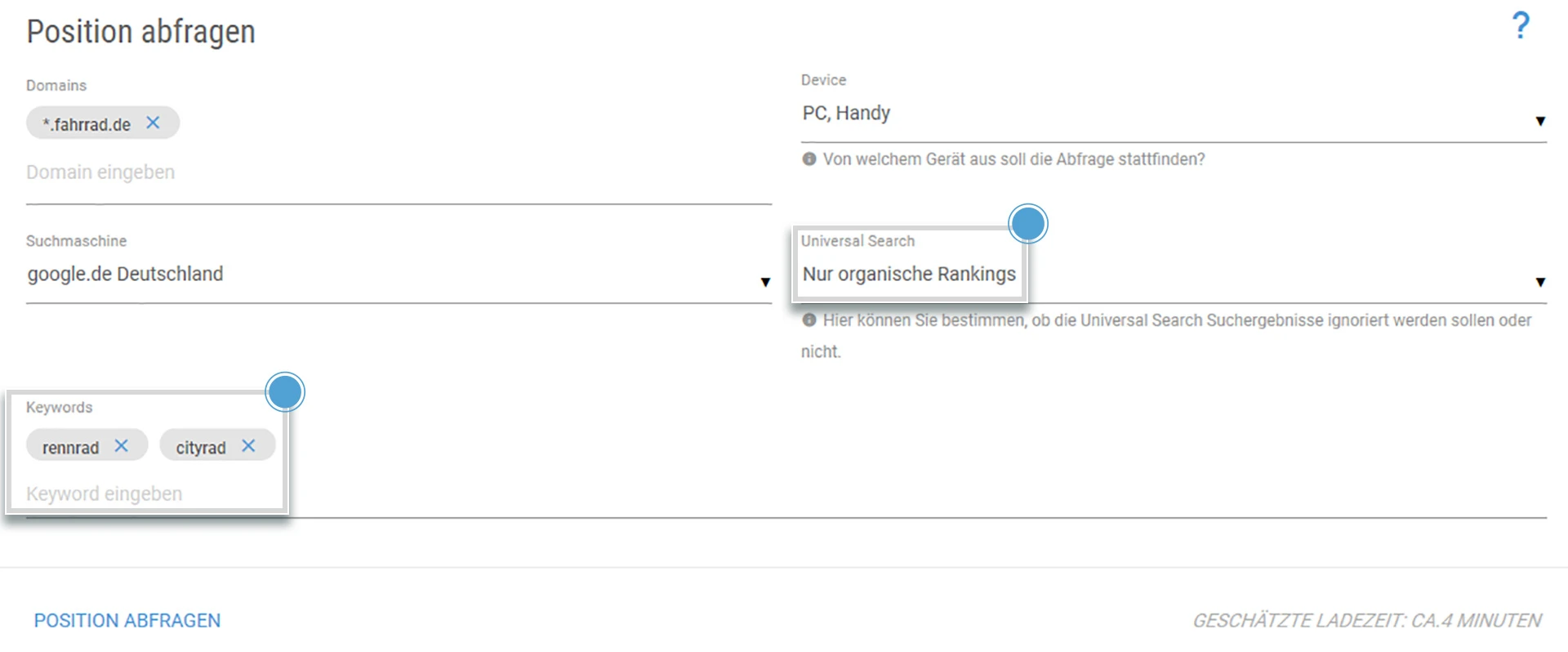Open the help question mark icon
This screenshot has height=652, width=1568.
1520,26
